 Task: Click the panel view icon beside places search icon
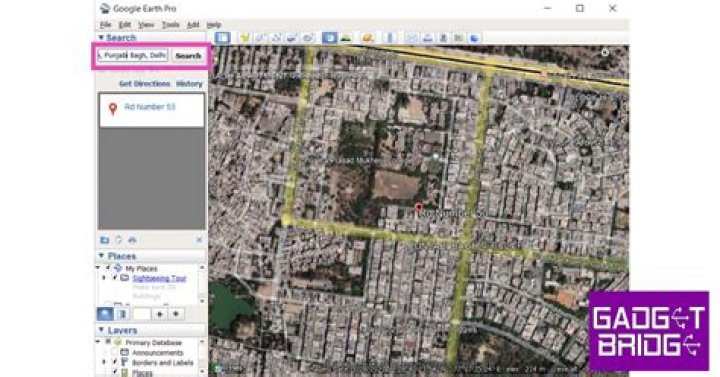122,314
